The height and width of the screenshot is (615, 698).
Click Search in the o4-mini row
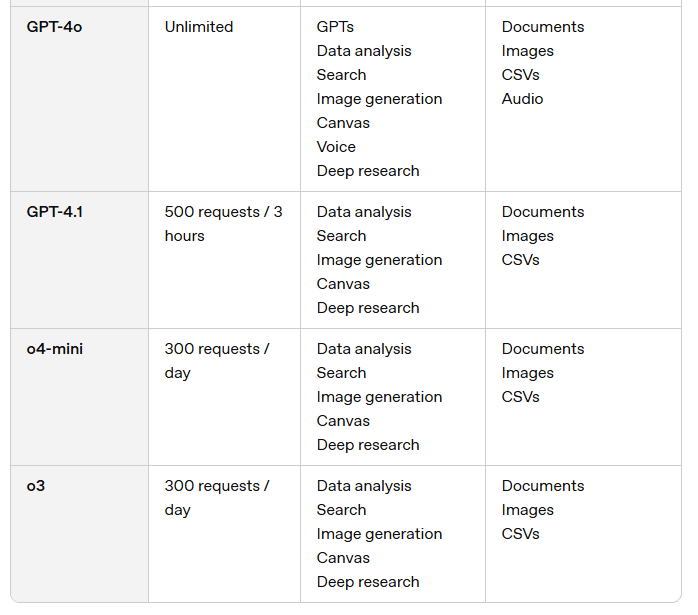pyautogui.click(x=341, y=373)
